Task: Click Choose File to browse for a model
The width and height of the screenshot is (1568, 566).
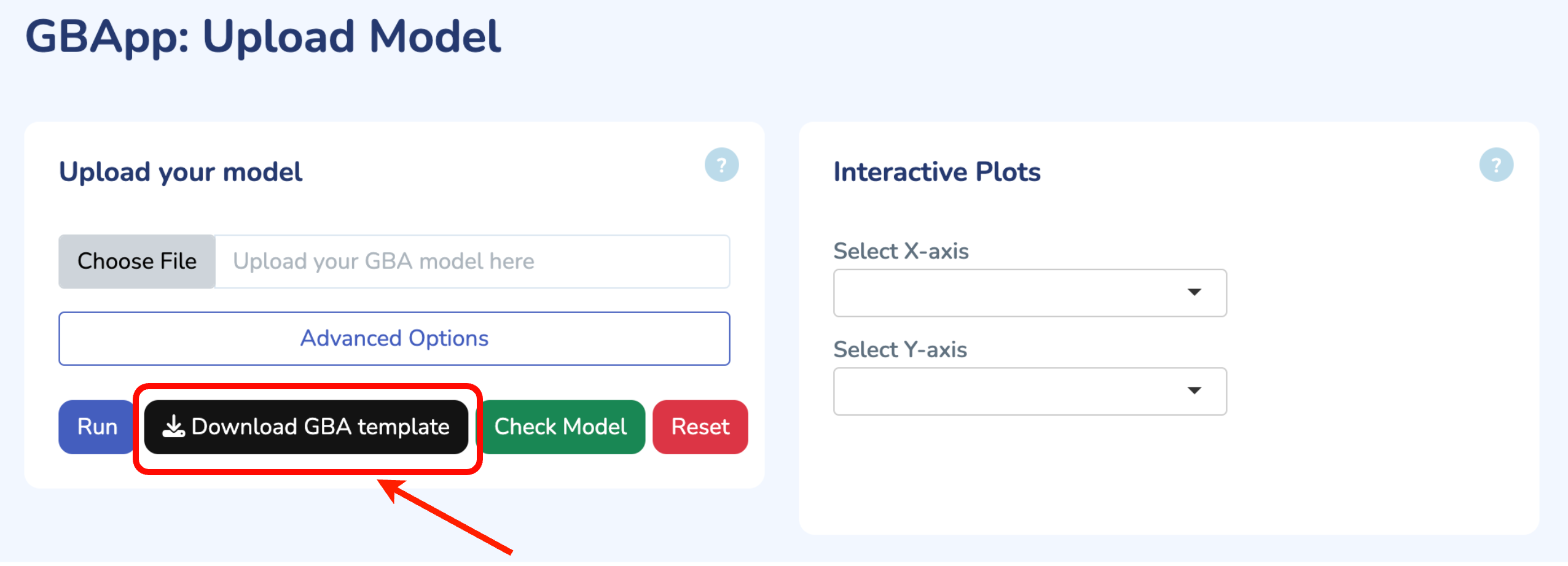Action: click(x=136, y=261)
